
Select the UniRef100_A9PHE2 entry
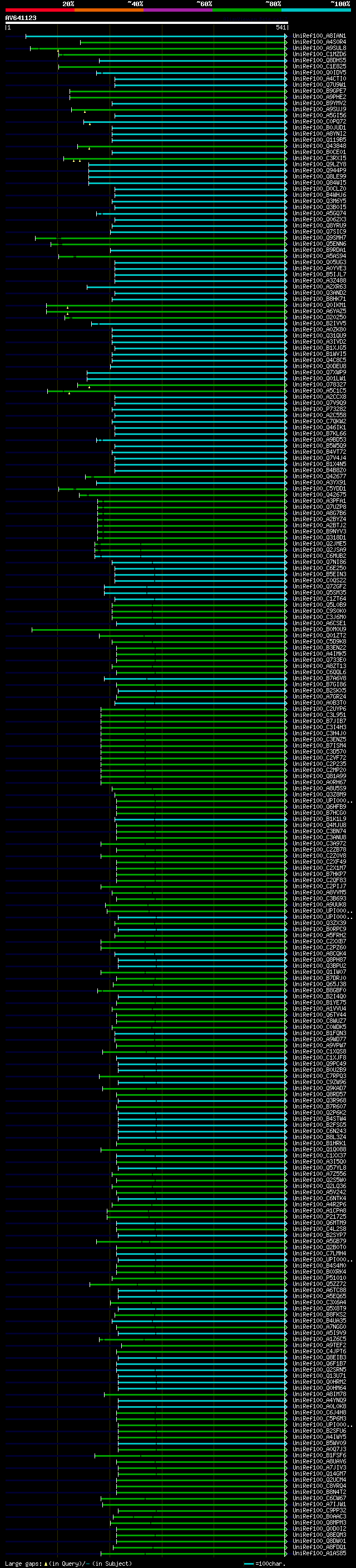(319, 97)
